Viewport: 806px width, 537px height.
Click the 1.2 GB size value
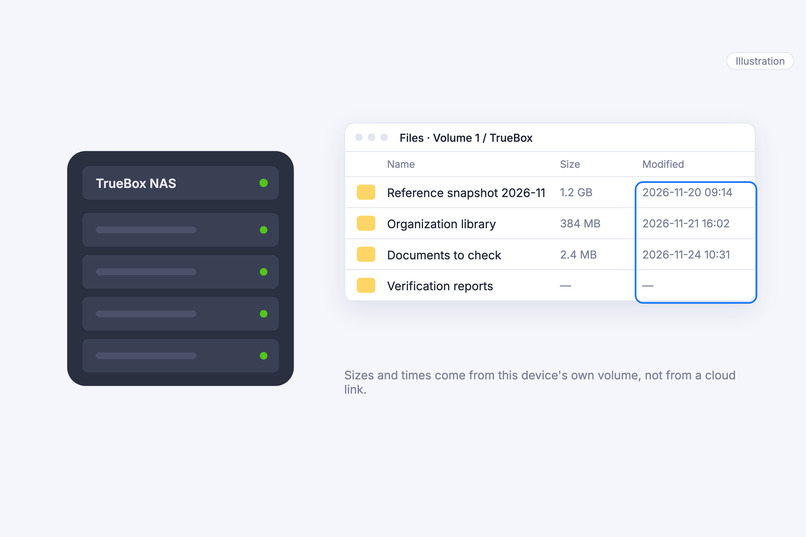[x=576, y=192]
